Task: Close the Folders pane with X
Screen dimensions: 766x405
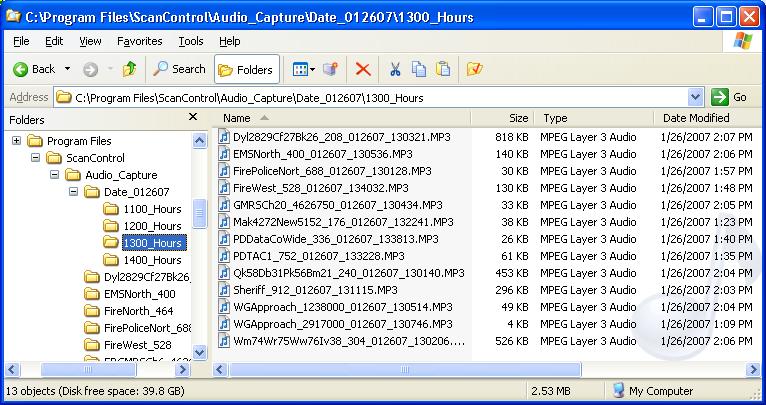Action: tap(193, 117)
